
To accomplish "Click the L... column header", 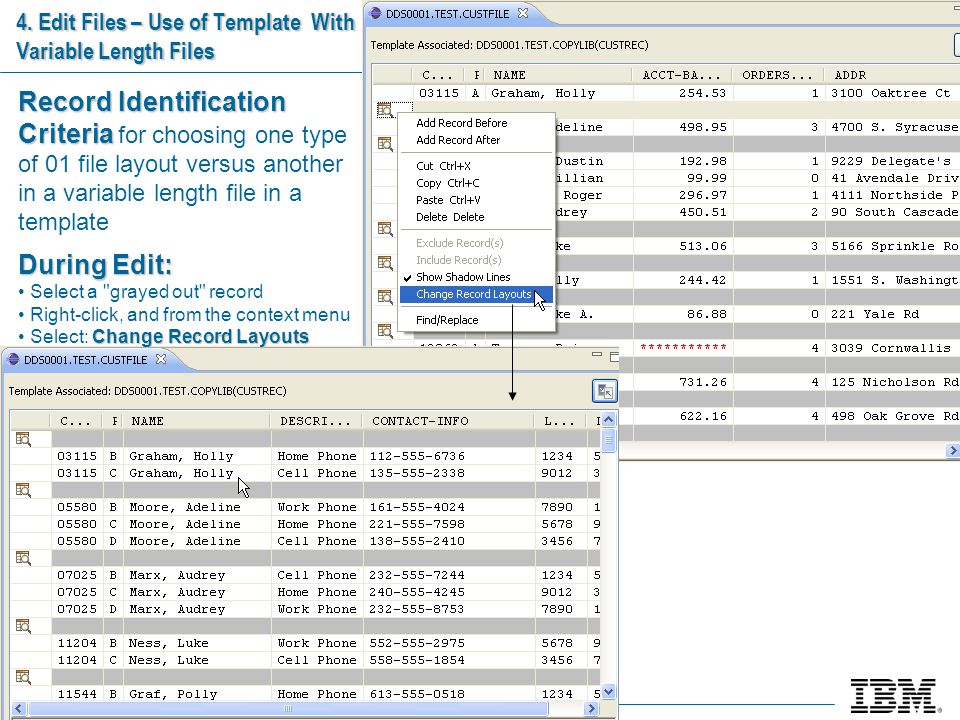I will click(560, 421).
